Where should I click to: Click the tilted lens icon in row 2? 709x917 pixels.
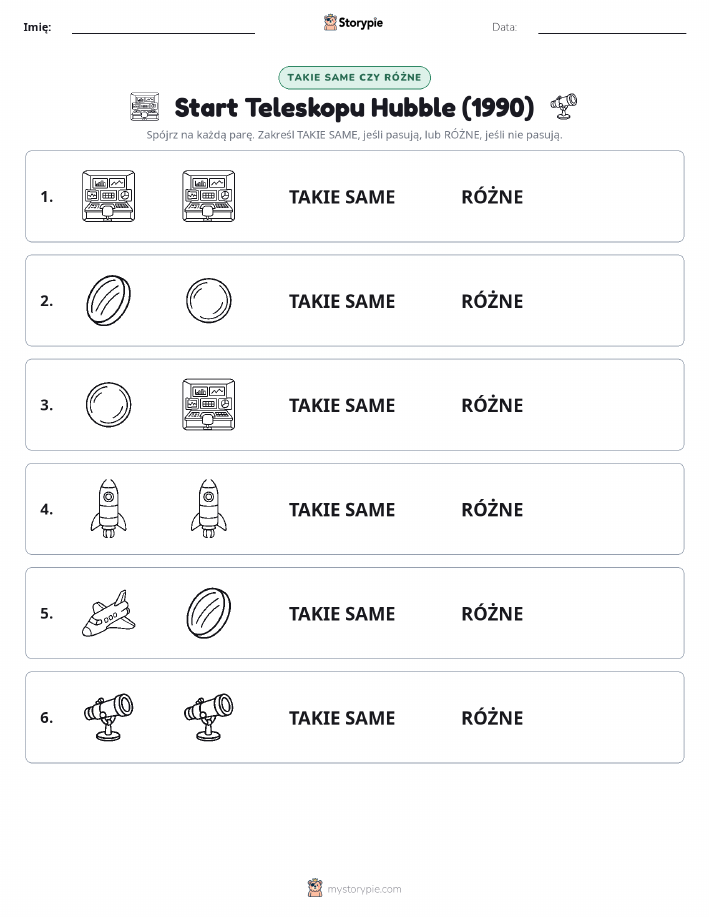108,301
